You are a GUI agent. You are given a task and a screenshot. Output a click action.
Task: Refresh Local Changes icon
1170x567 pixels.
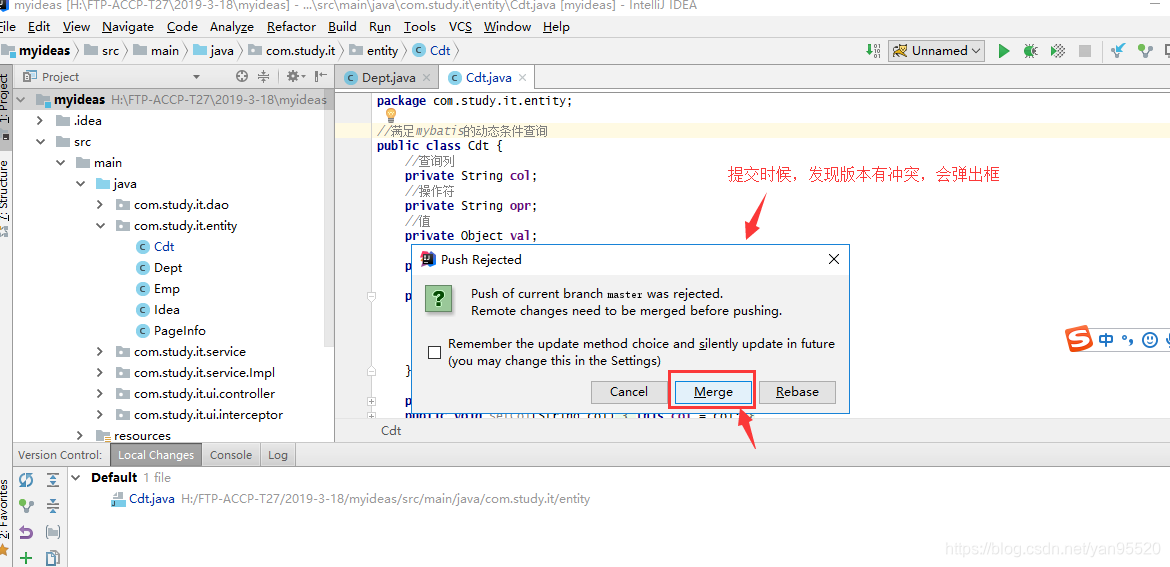26,479
